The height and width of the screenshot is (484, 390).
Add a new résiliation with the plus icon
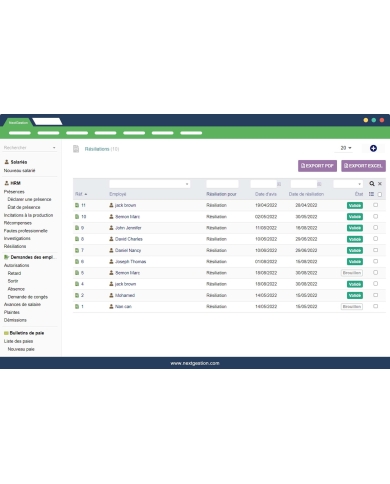tap(373, 148)
